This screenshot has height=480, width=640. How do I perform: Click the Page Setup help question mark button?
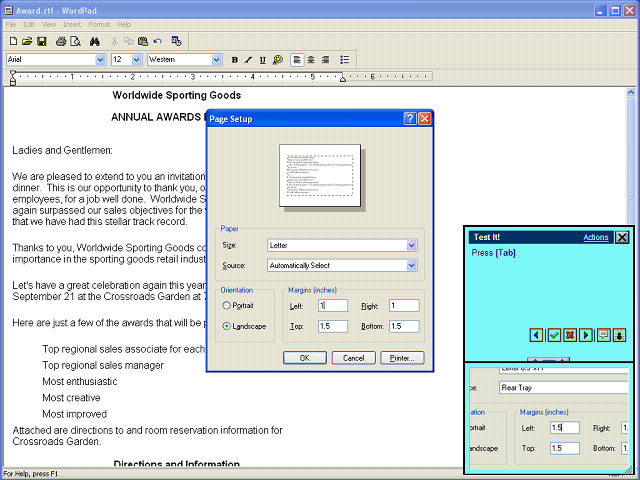(410, 119)
